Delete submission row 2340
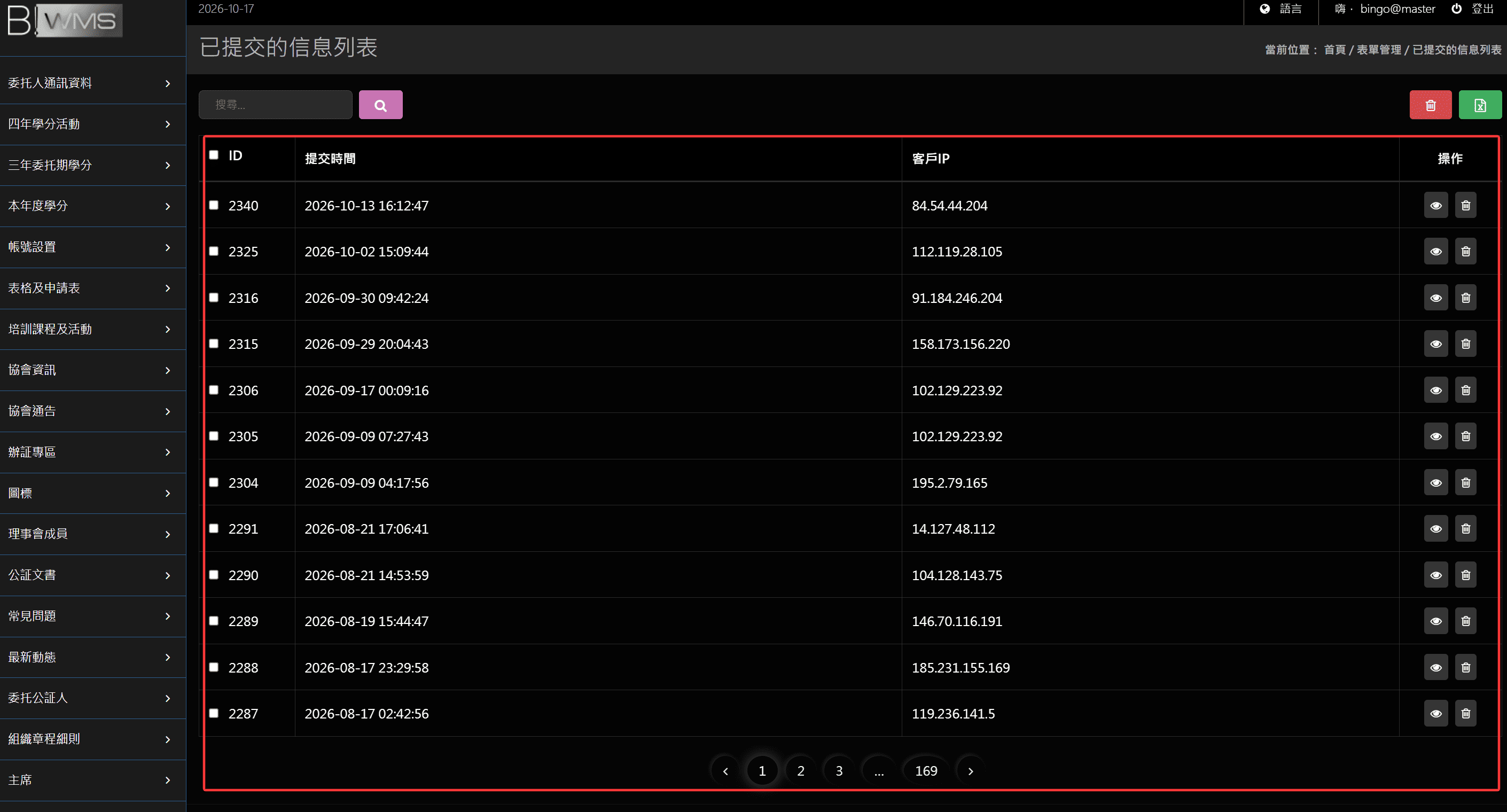 tap(1465, 205)
